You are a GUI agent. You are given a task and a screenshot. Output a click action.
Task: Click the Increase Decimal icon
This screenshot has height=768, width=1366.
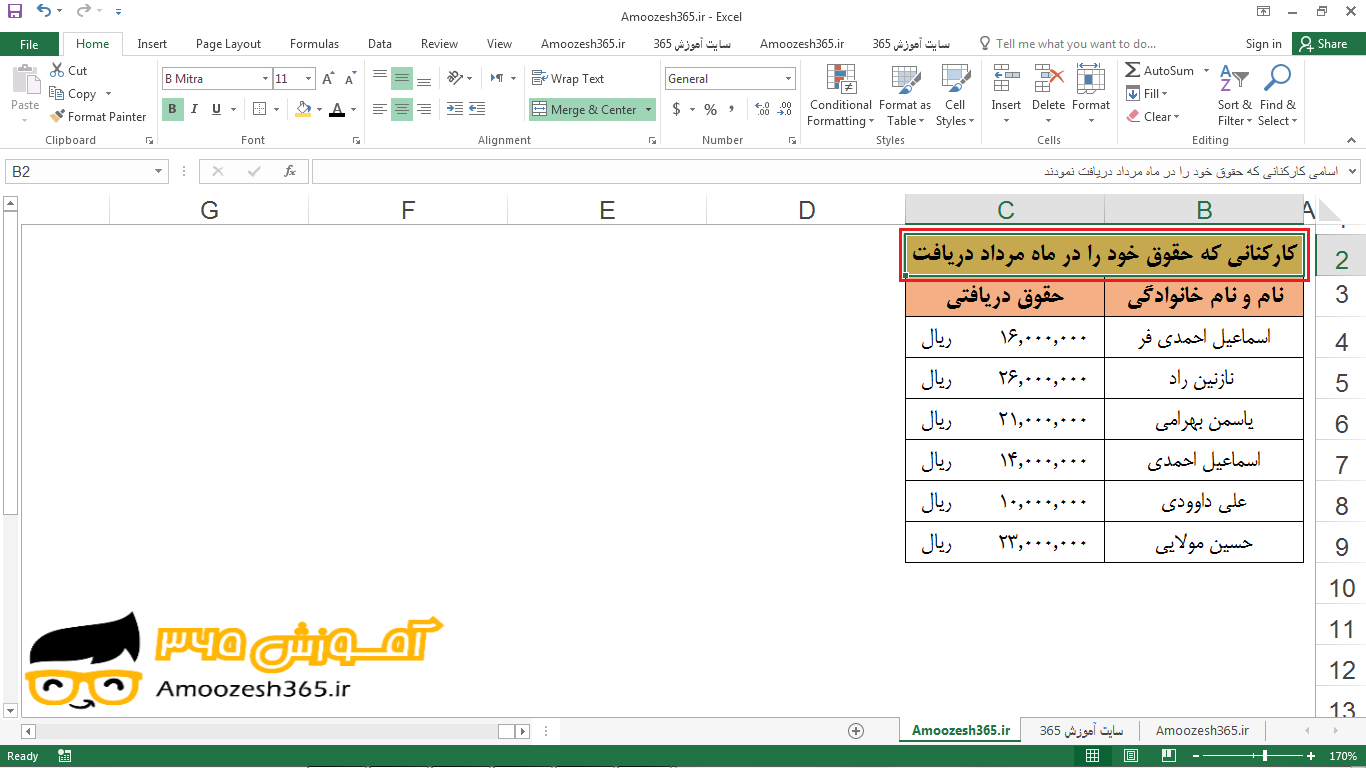763,110
